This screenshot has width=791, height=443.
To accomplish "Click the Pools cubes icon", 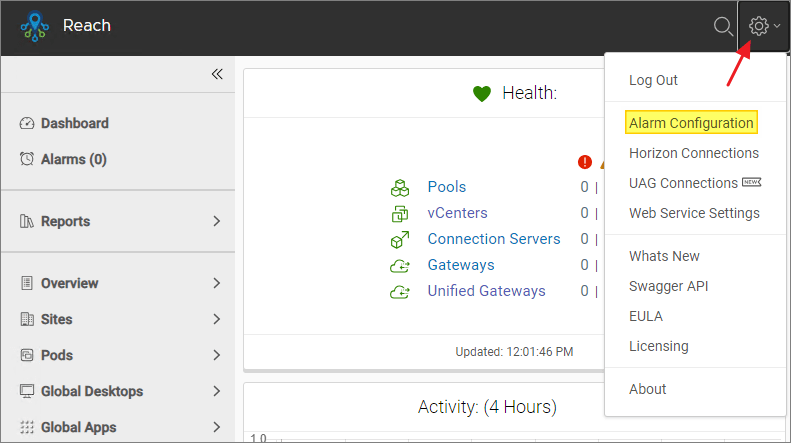I will pos(400,187).
